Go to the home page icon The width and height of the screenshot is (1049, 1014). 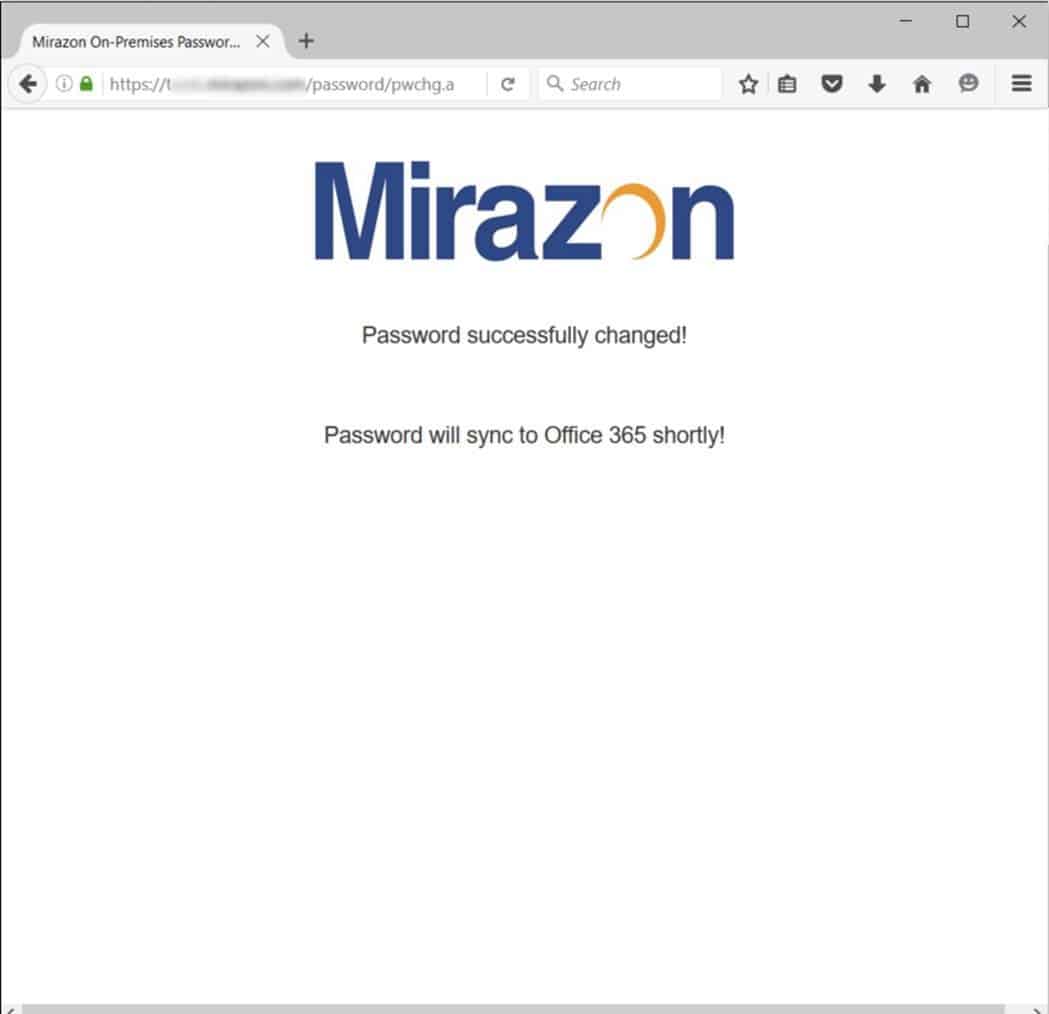(x=922, y=84)
